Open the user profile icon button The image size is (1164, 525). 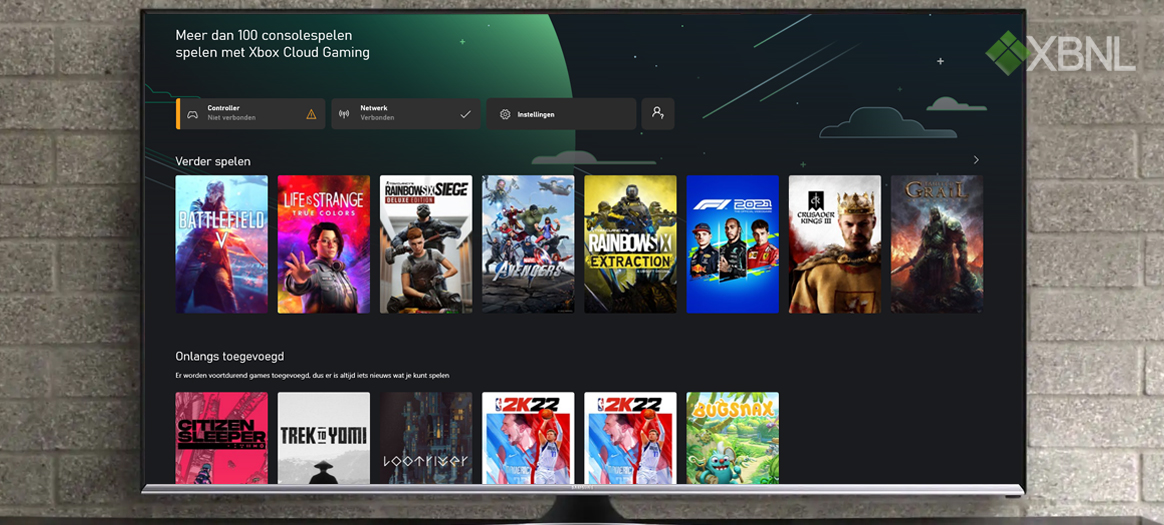point(658,114)
